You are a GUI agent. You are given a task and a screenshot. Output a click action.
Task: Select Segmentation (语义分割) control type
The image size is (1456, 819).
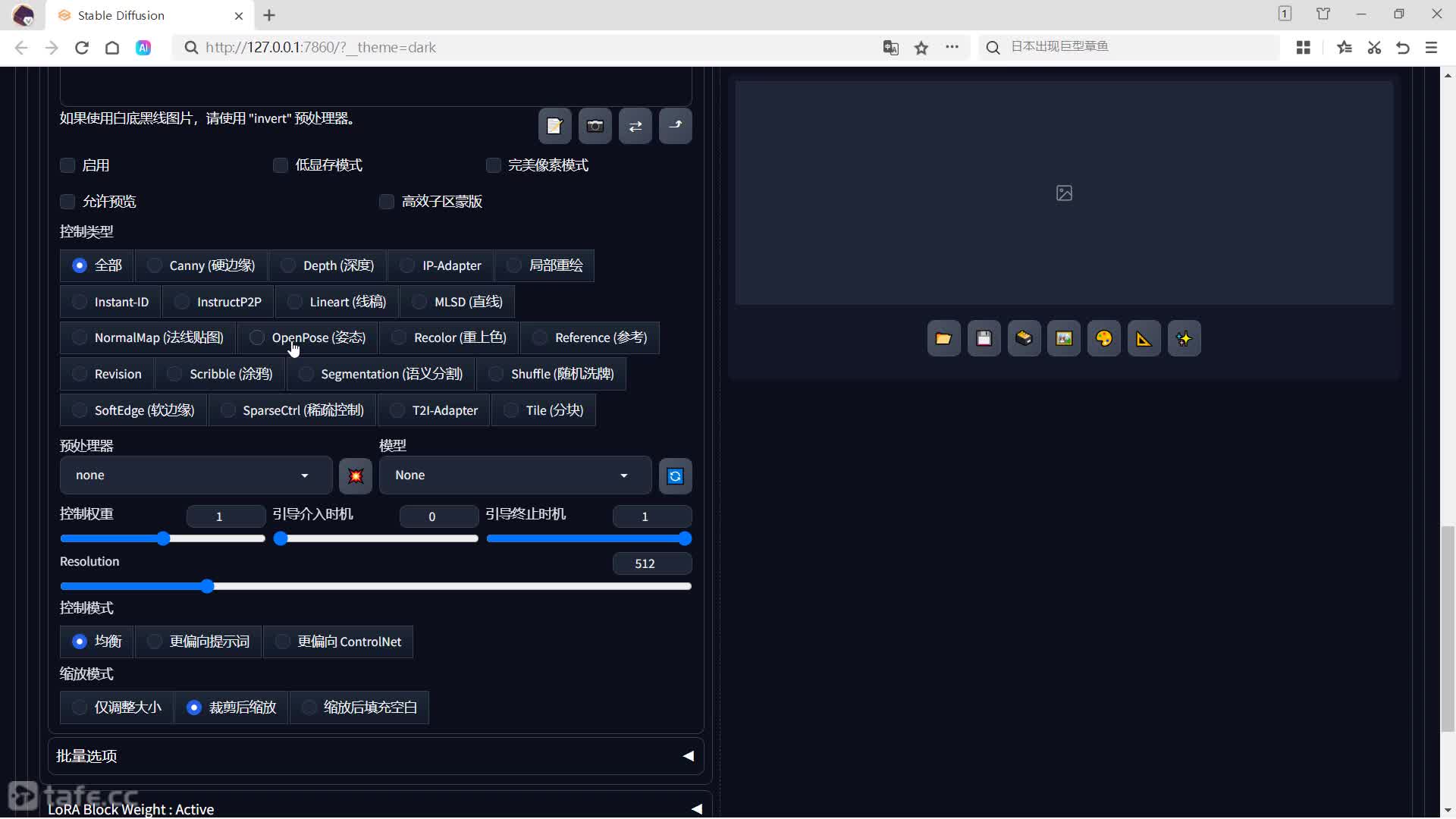pyautogui.click(x=381, y=375)
